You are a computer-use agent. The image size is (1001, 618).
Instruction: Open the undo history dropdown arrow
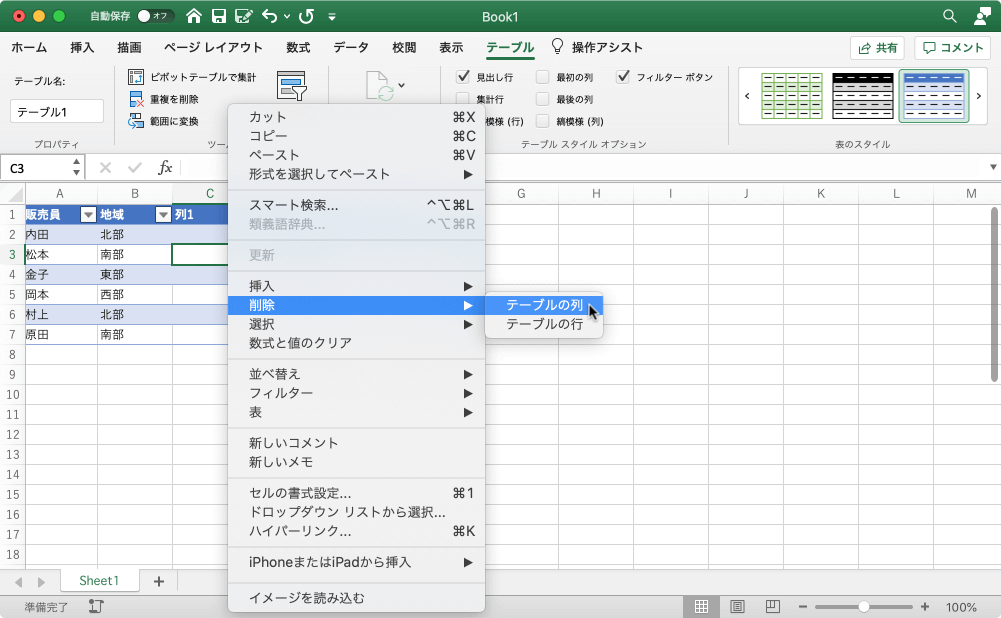point(287,17)
